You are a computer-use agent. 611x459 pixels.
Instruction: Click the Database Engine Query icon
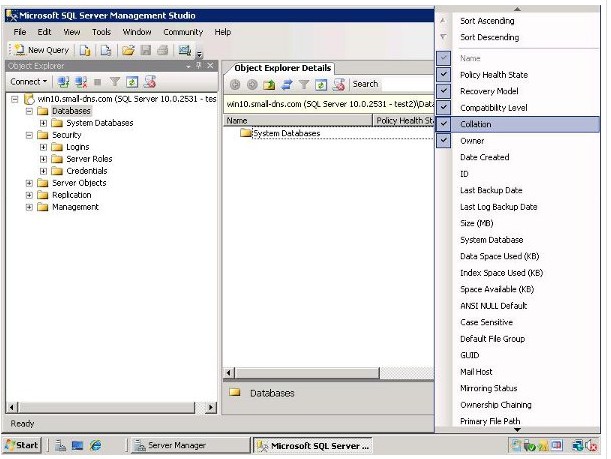(85, 50)
